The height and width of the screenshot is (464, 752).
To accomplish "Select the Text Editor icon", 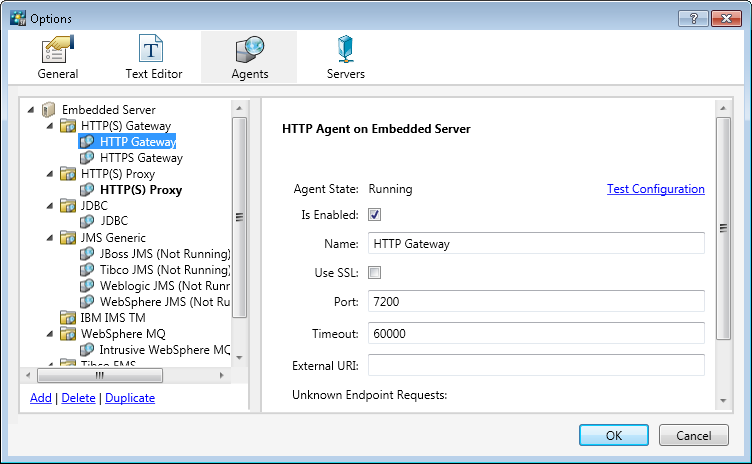I will click(150, 49).
